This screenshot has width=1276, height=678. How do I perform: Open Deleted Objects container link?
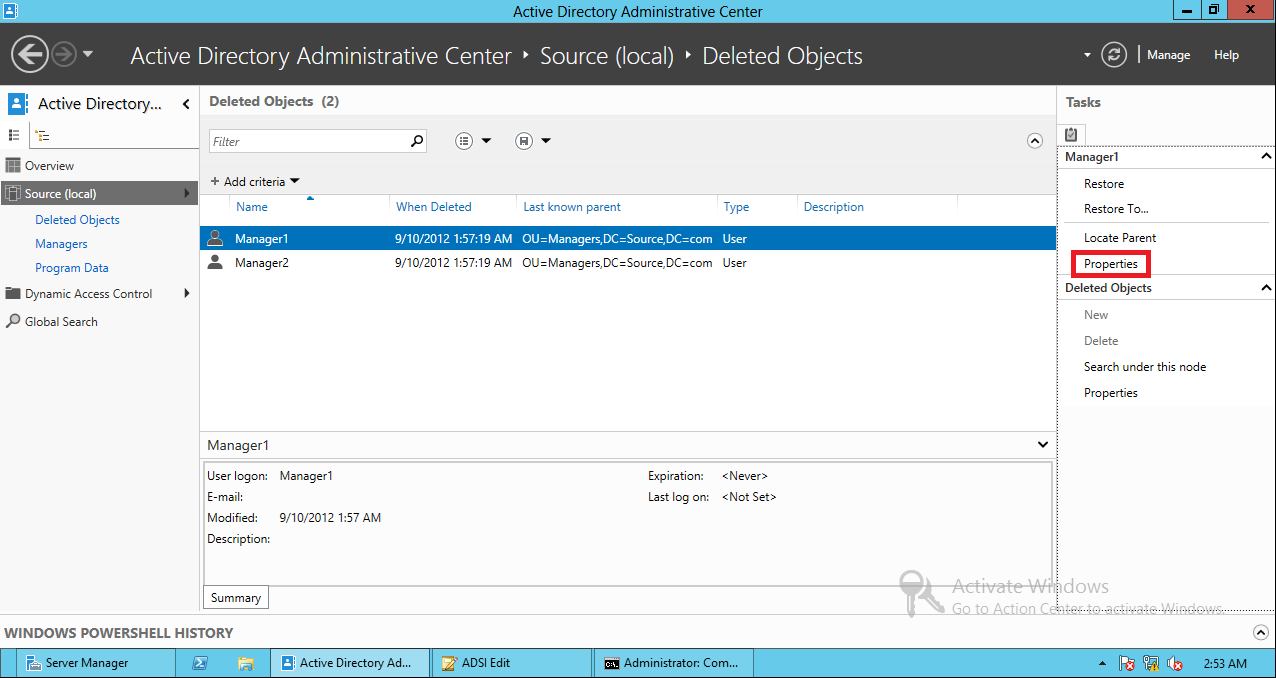coord(77,220)
